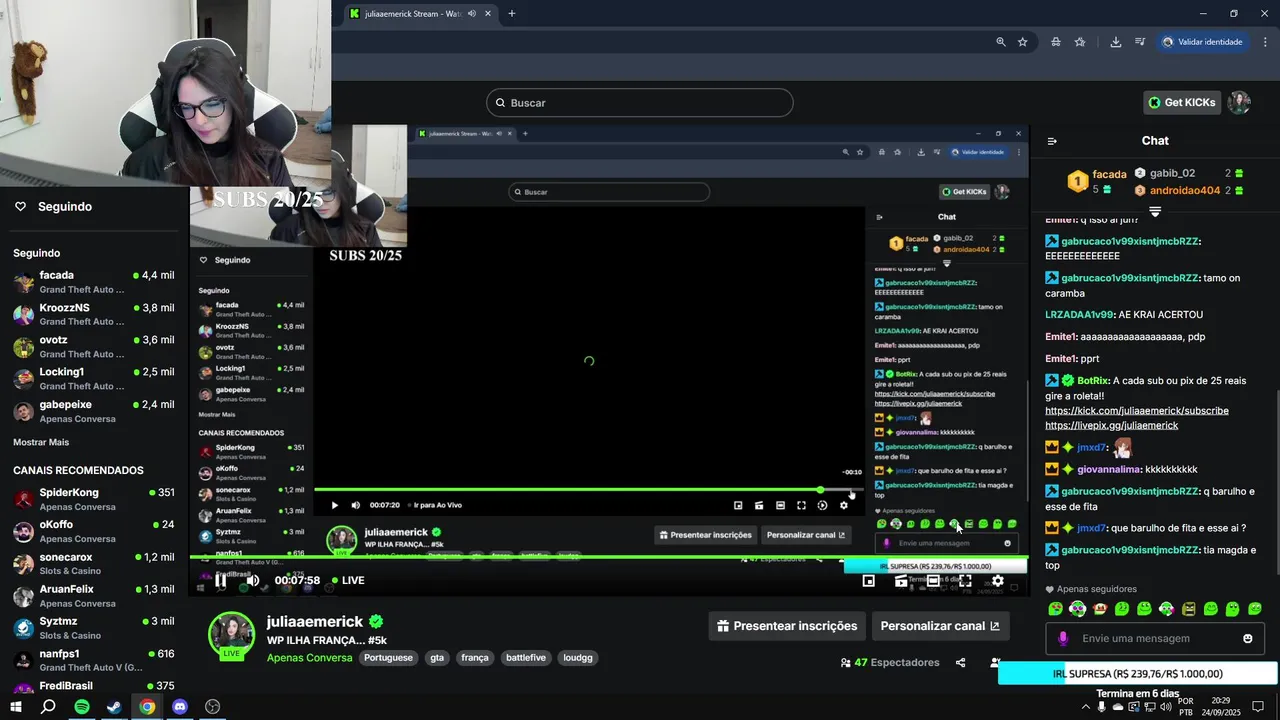
Task: Open mini player picture-in-picture icon
Action: tap(868, 581)
